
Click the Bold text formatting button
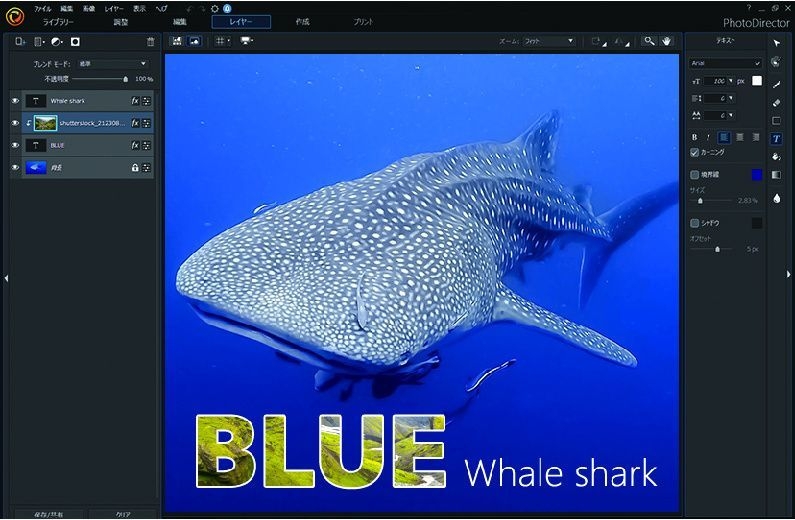point(695,137)
